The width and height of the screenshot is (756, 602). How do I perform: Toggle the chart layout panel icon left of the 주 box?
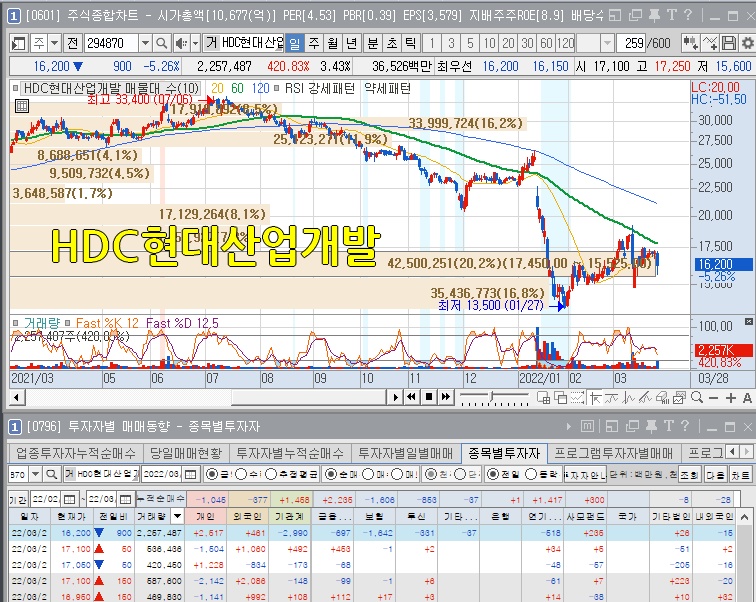click(18, 43)
